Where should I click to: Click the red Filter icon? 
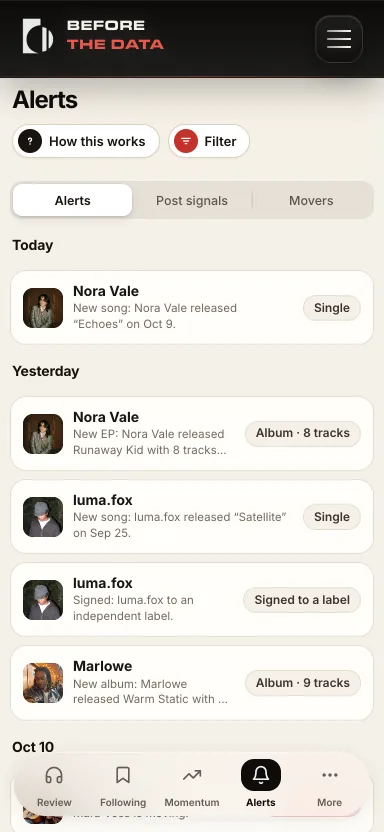(x=186, y=141)
